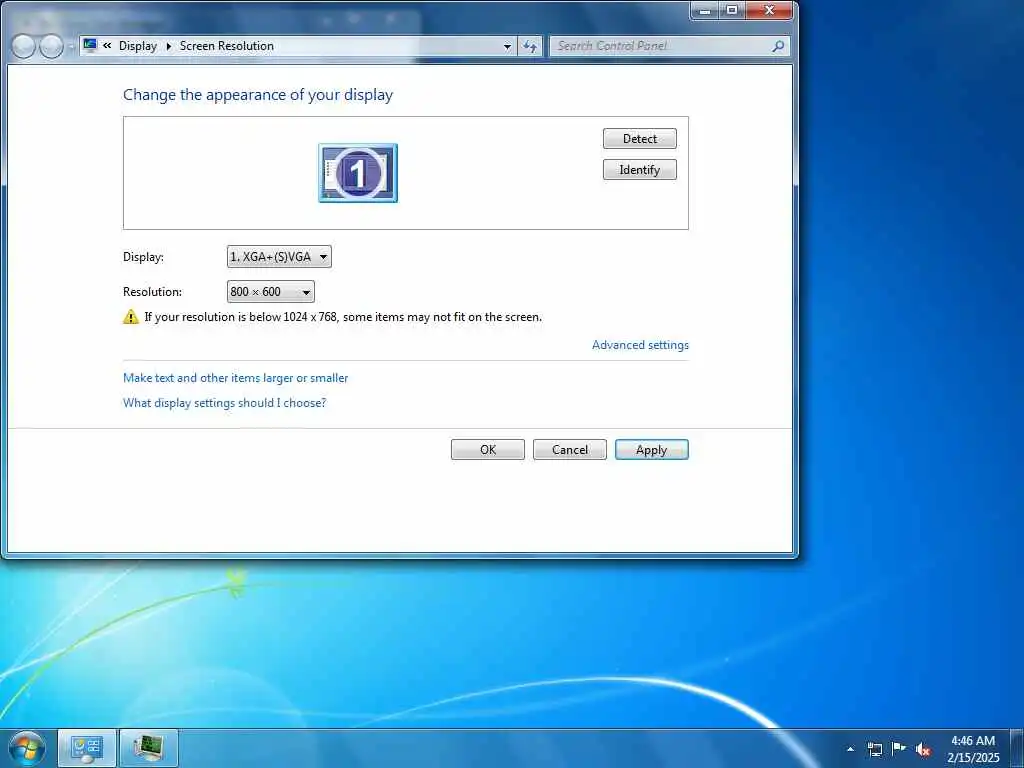Confirm changes with the OK button
The height and width of the screenshot is (768, 1024).
coord(488,450)
